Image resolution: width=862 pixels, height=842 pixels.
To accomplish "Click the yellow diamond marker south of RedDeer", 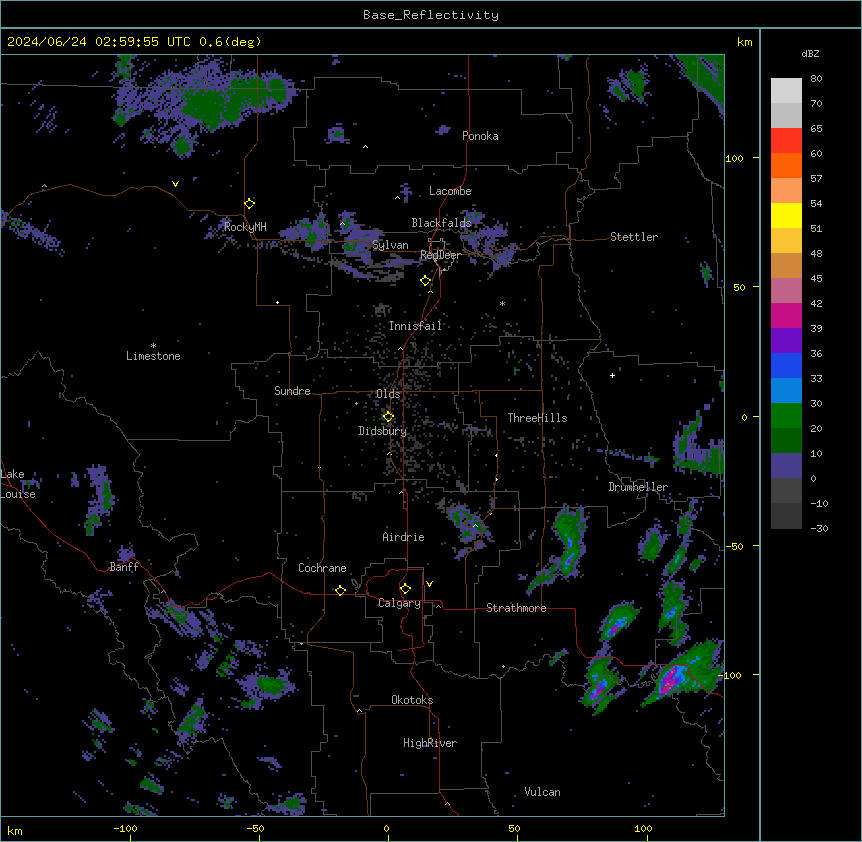I will coord(426,281).
